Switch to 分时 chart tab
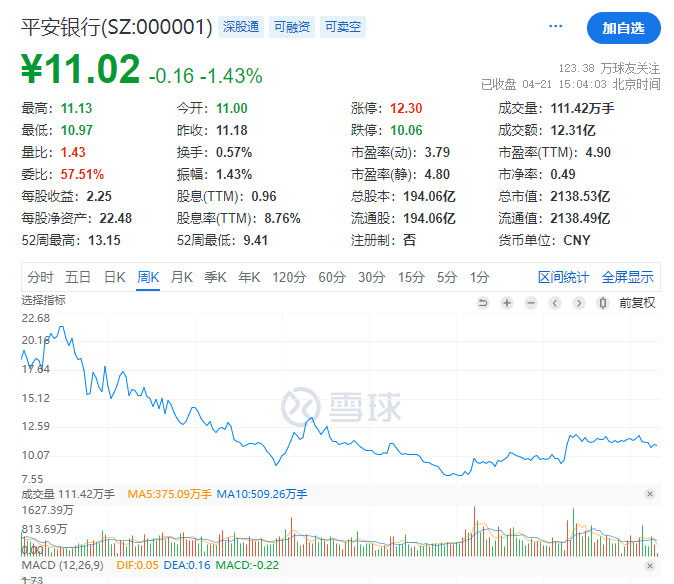Image resolution: width=674 pixels, height=584 pixels. [40, 277]
